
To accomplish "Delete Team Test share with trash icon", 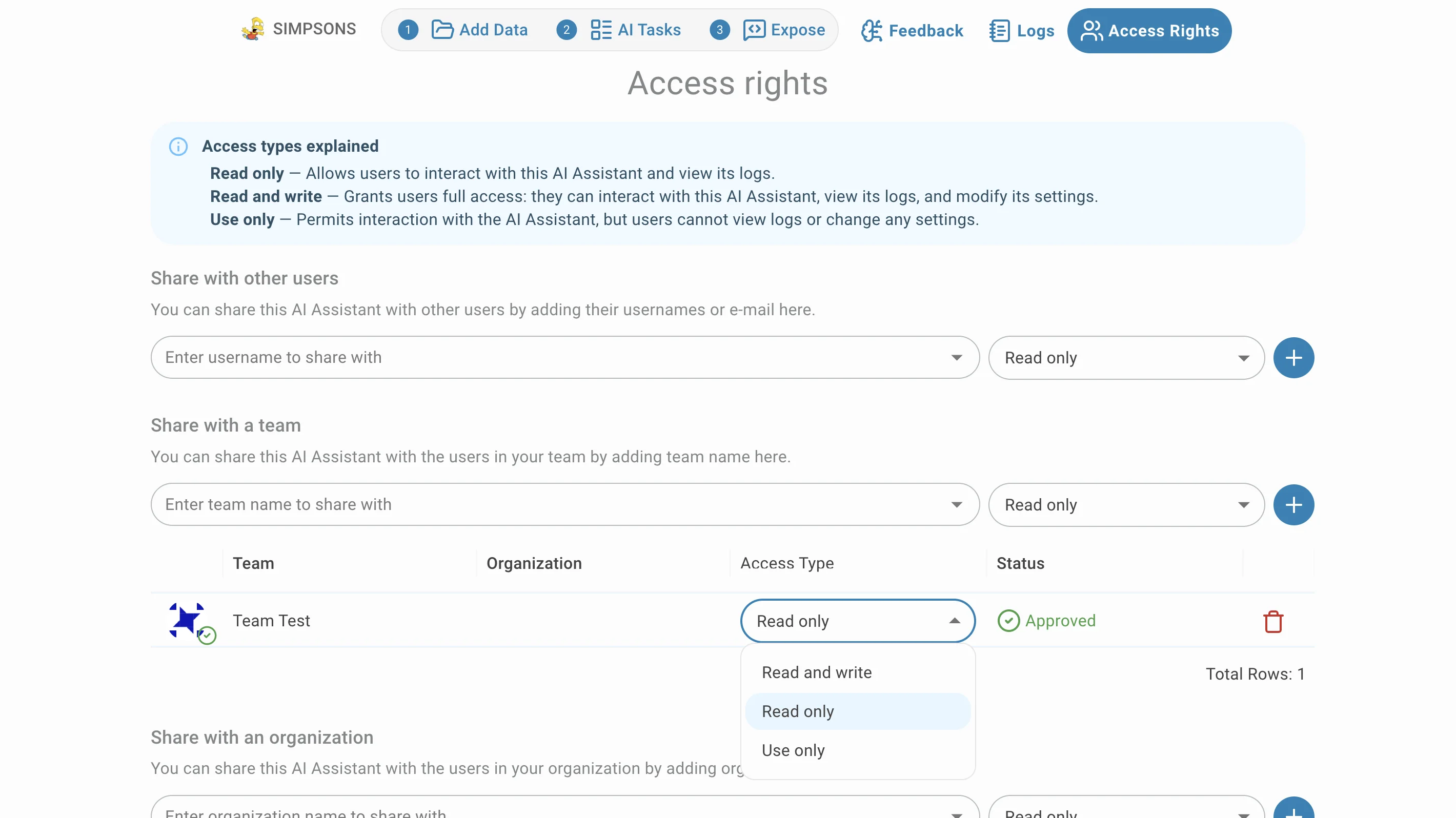I will pos(1273,621).
